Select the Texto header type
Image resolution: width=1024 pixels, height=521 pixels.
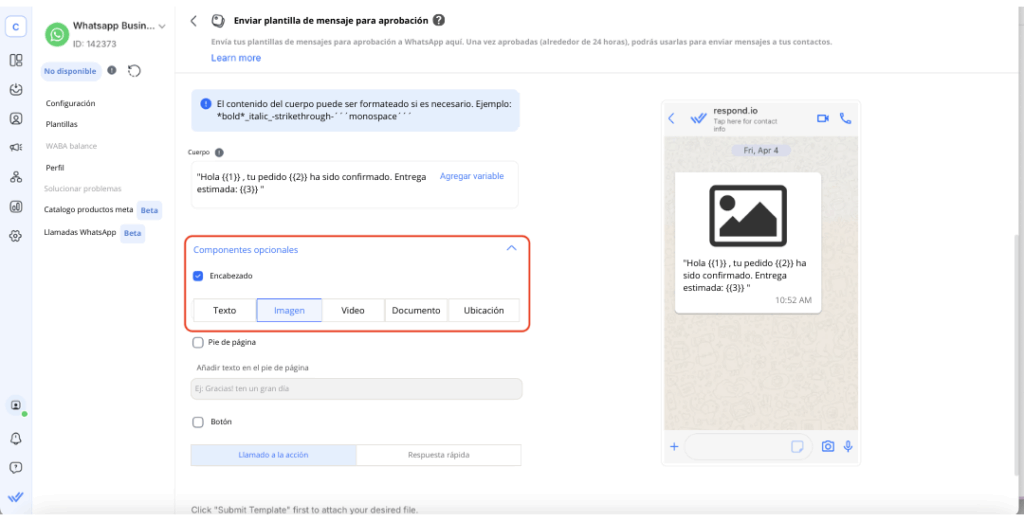tap(225, 310)
